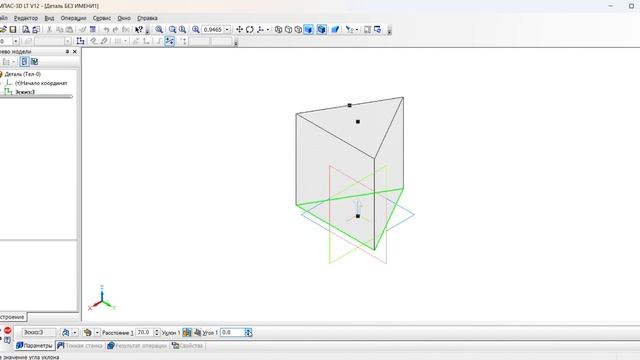Toggle the model tree relations view button
Screen dimensions: 640x360
[34, 62]
